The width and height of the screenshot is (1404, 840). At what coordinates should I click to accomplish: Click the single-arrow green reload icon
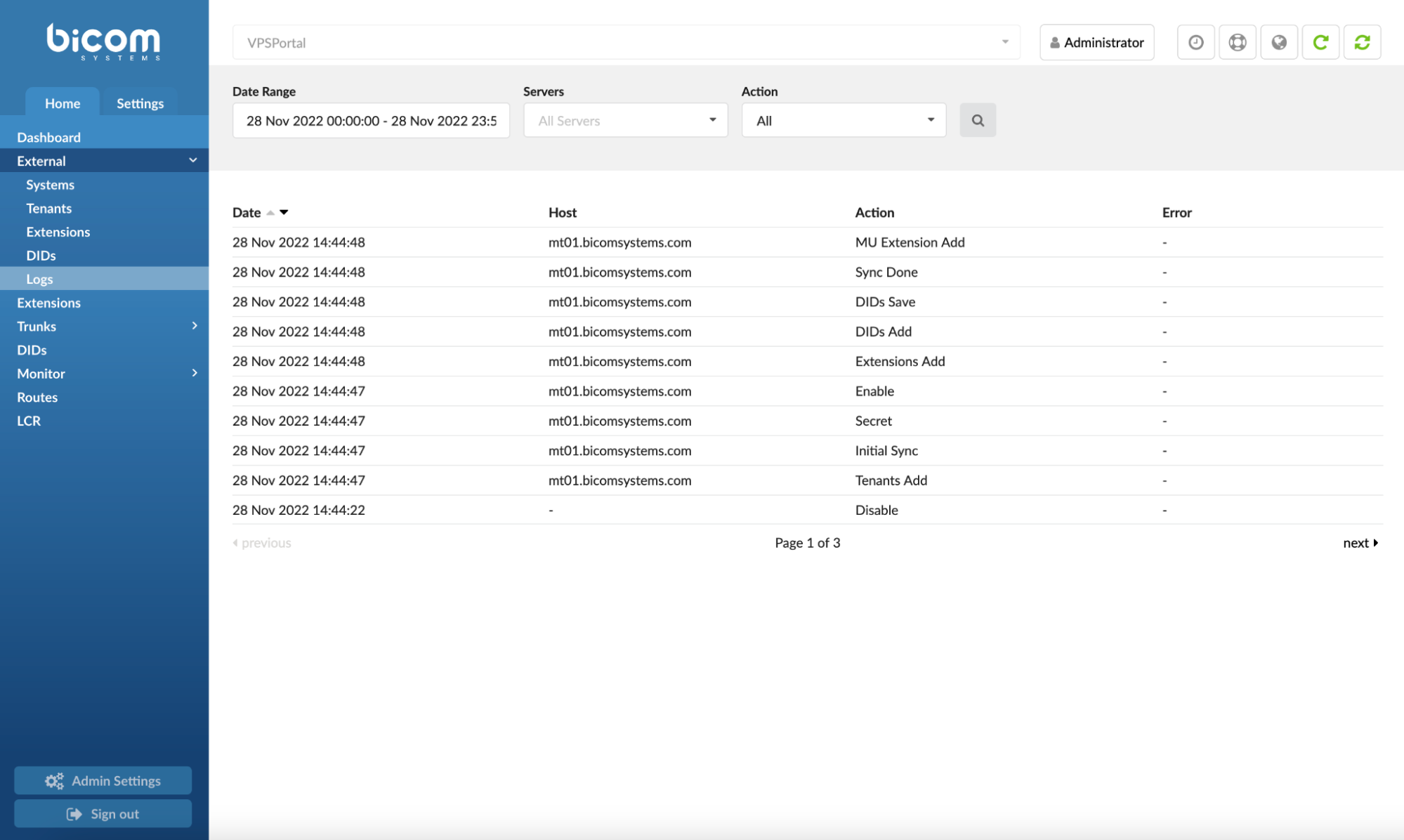(x=1320, y=42)
